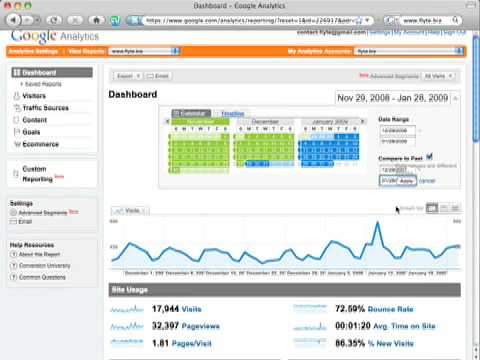Image resolution: width=480 pixels, height=360 pixels.
Task: Open the Visits metric dropdown above graph
Action: (130, 211)
